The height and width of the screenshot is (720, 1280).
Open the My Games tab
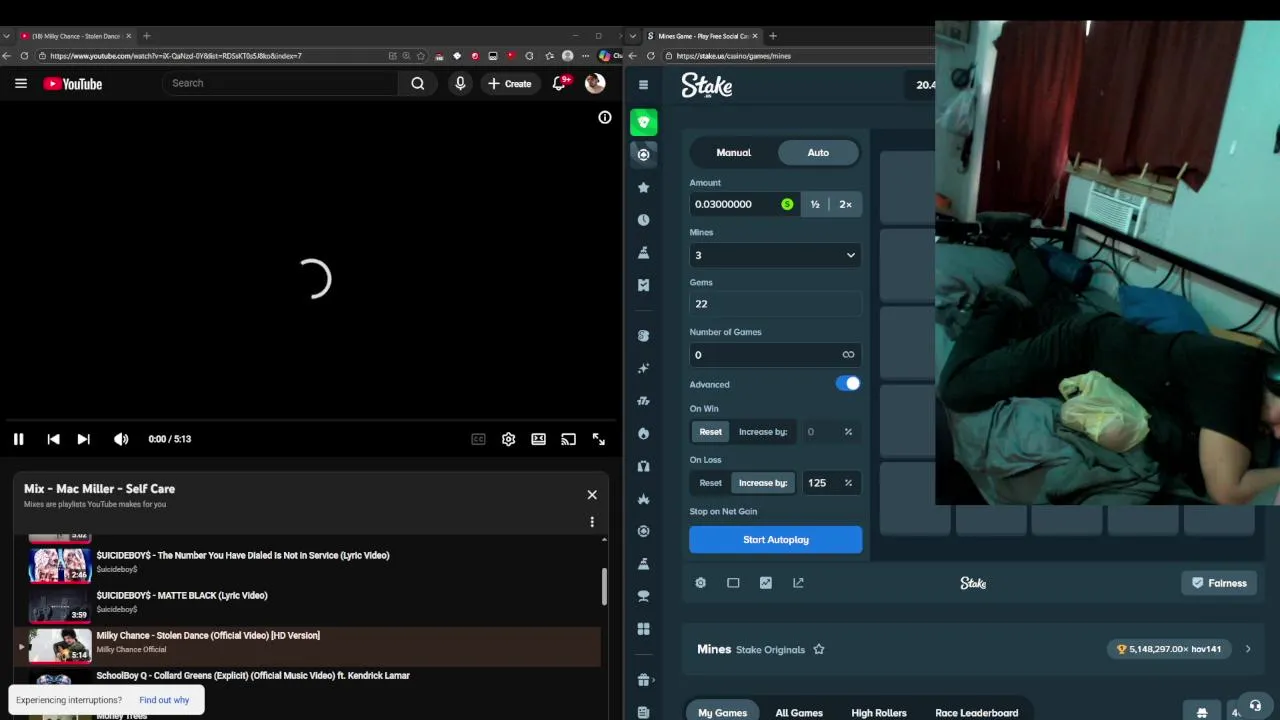click(722, 712)
